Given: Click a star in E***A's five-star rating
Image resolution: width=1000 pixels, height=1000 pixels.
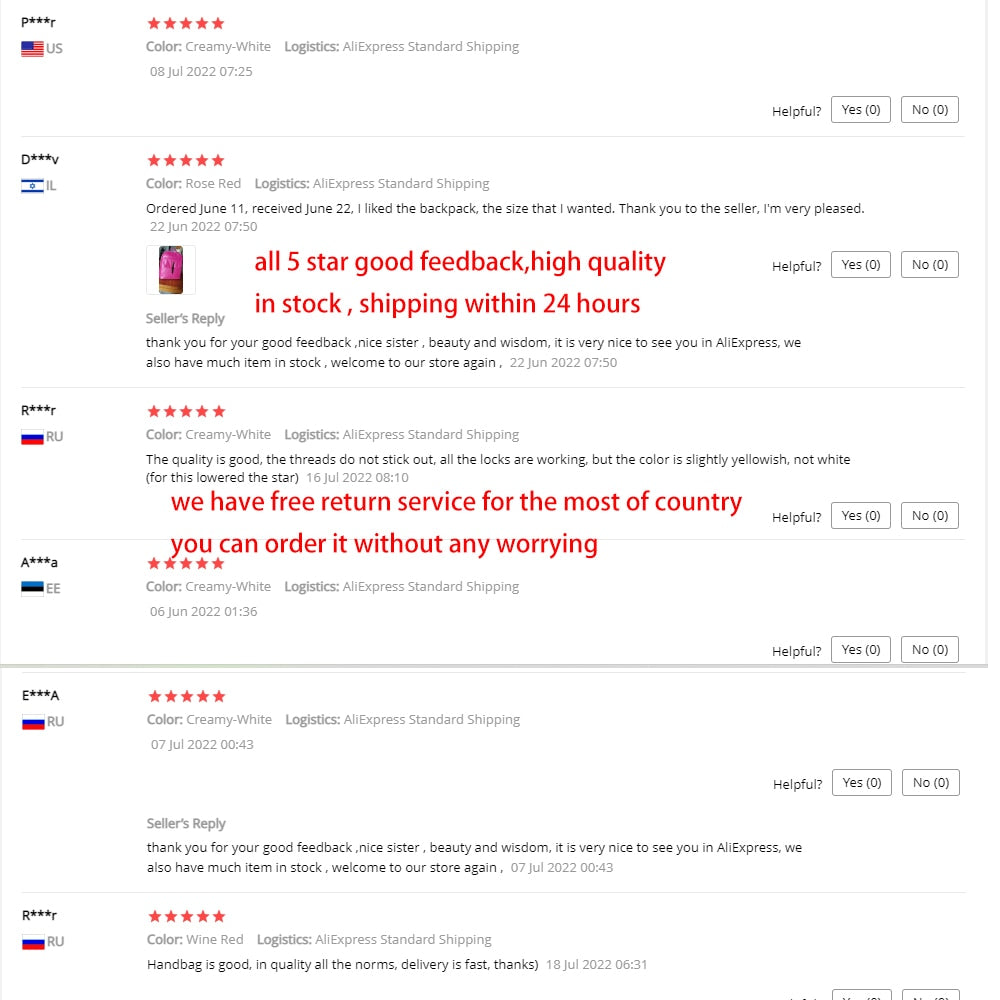Looking at the screenshot, I should (186, 695).
